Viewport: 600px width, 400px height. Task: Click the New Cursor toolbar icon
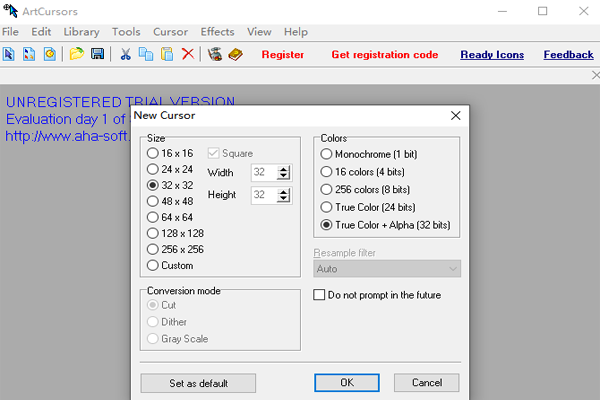(9, 54)
